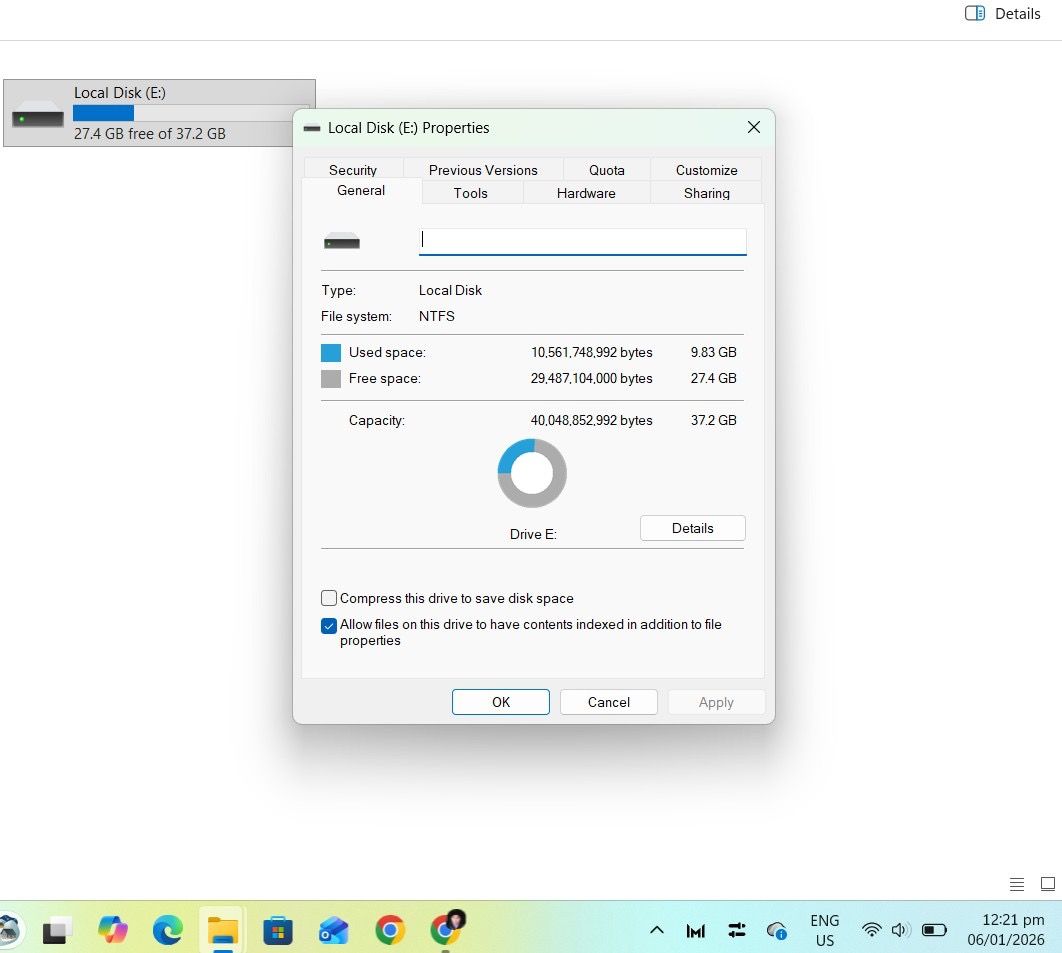The width and height of the screenshot is (1062, 953).
Task: Open Chrome profile window with avatar badge
Action: 446,928
